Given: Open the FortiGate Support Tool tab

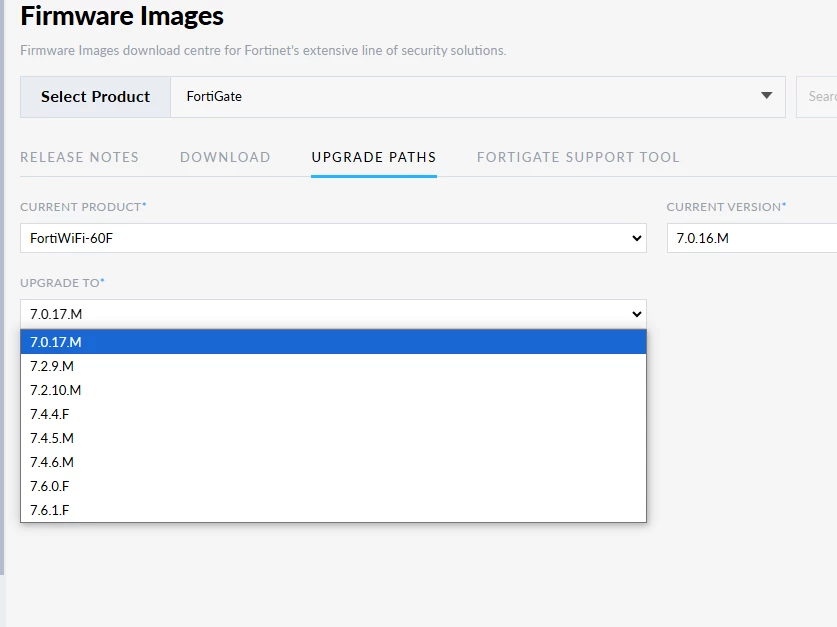Looking at the screenshot, I should 578,157.
